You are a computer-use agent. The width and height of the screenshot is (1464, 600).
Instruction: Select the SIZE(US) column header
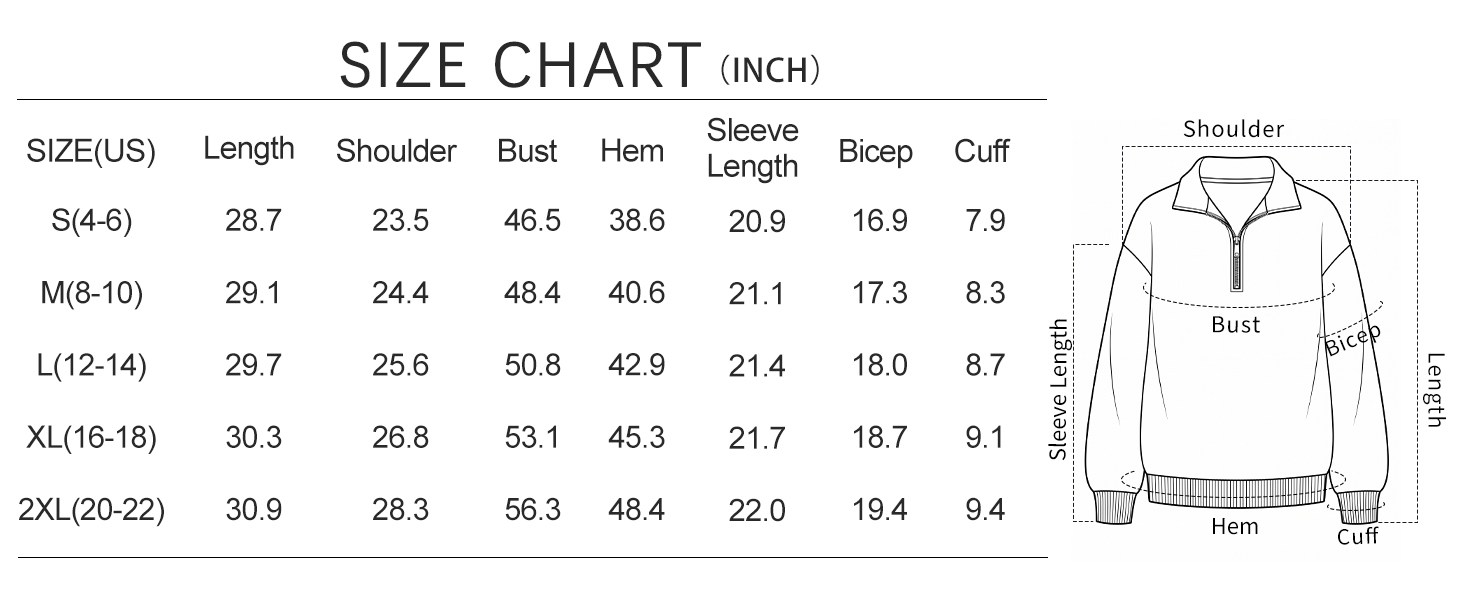(x=91, y=153)
